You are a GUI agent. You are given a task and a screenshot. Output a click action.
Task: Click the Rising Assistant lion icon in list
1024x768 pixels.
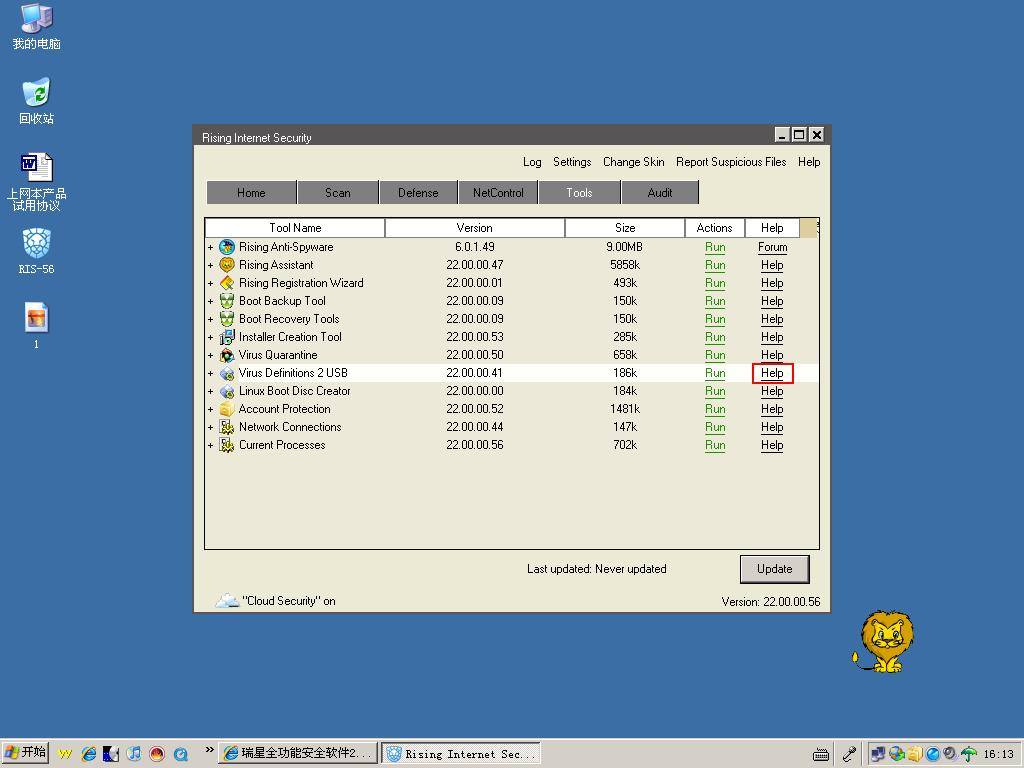[x=227, y=265]
